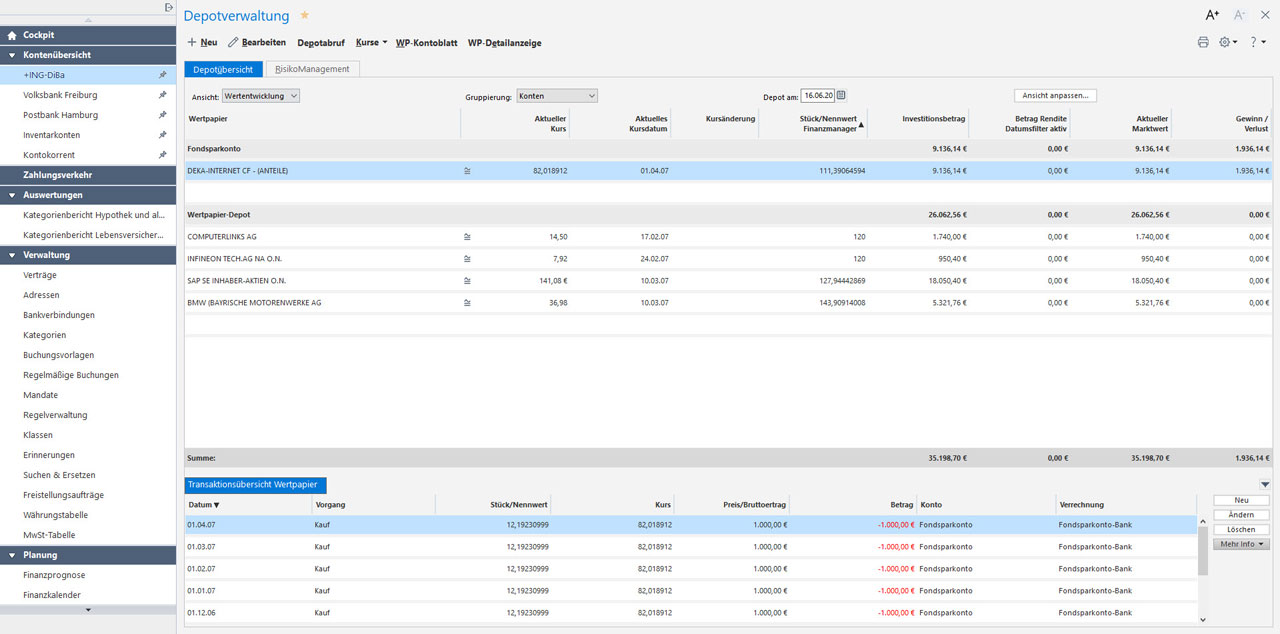Viewport: 1280px width, 634px height.
Task: Open Währungstabelle in the sidebar
Action: 56,515
